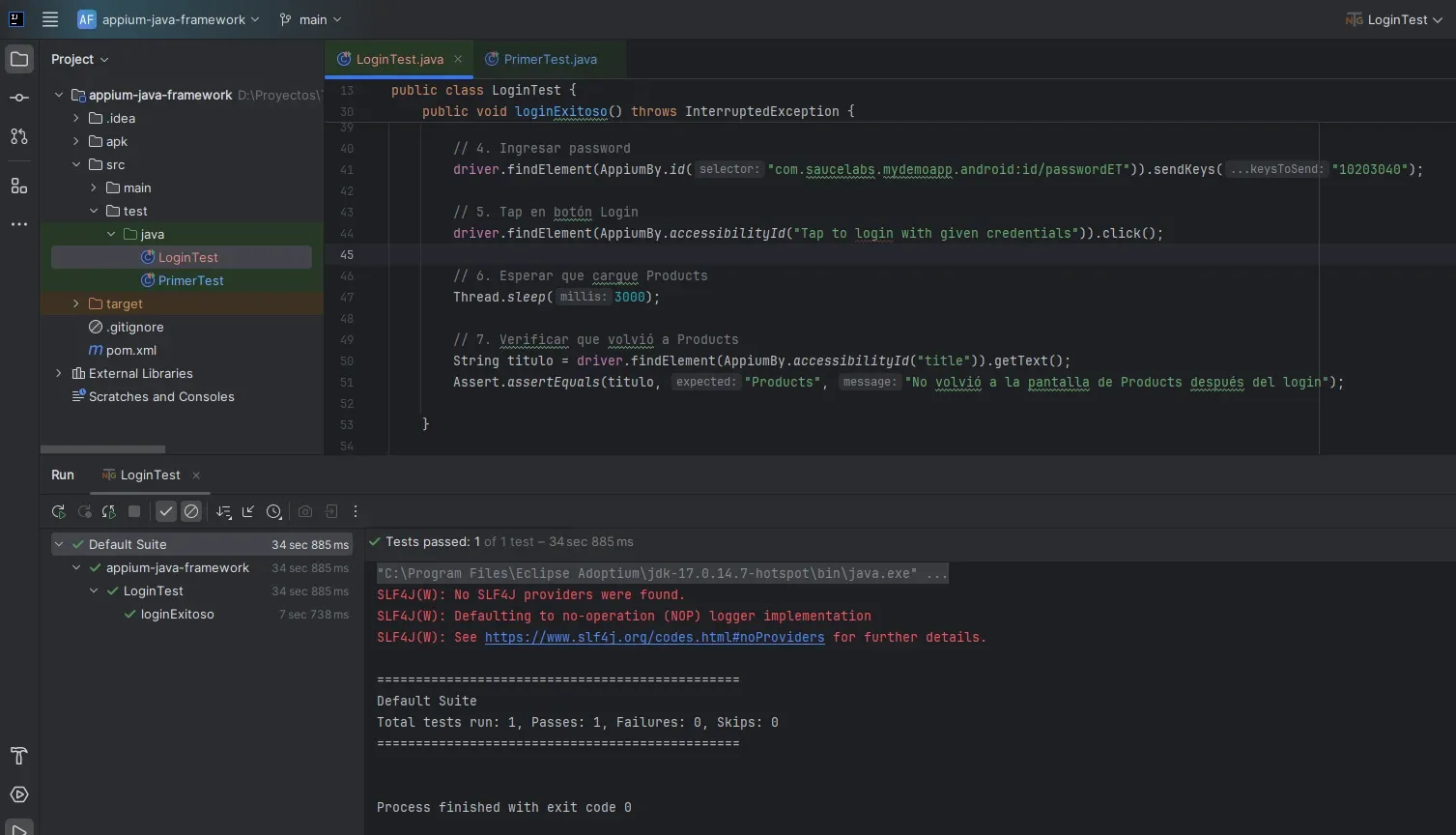
Task: Click Collapse All tests icon
Action: (x=248, y=511)
